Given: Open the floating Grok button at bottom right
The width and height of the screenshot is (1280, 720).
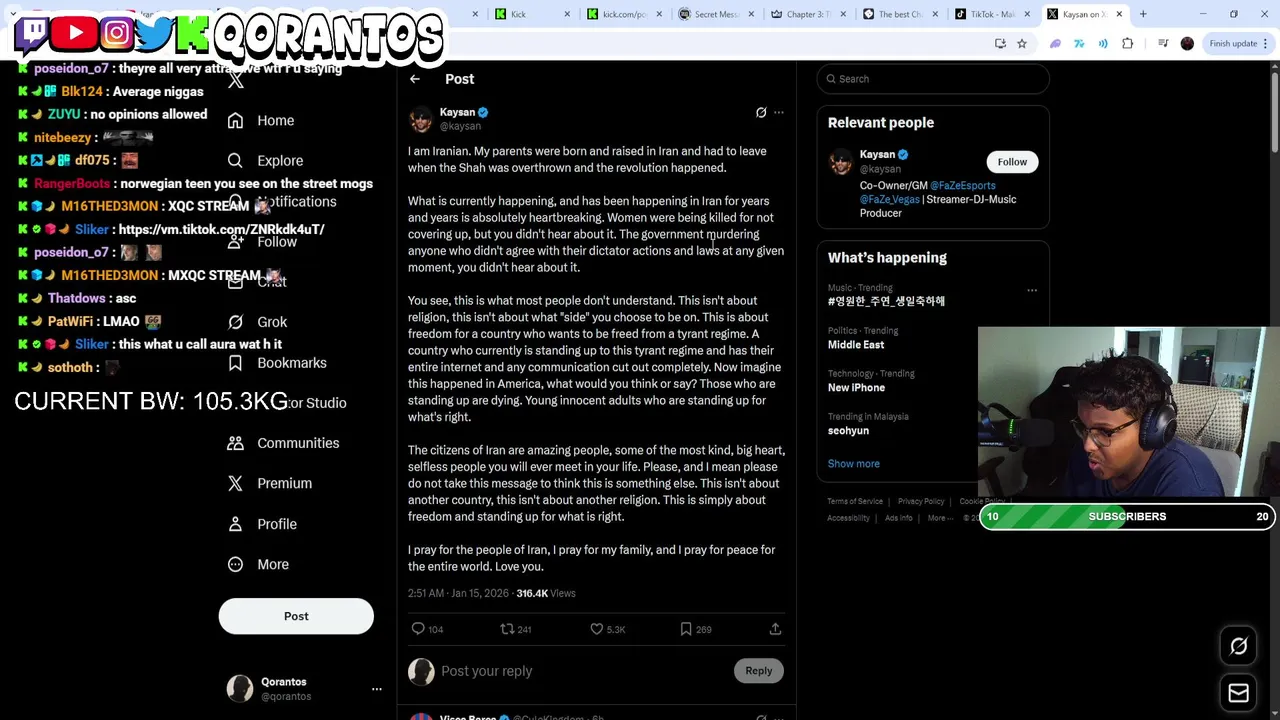Looking at the screenshot, I should pyautogui.click(x=1238, y=647).
